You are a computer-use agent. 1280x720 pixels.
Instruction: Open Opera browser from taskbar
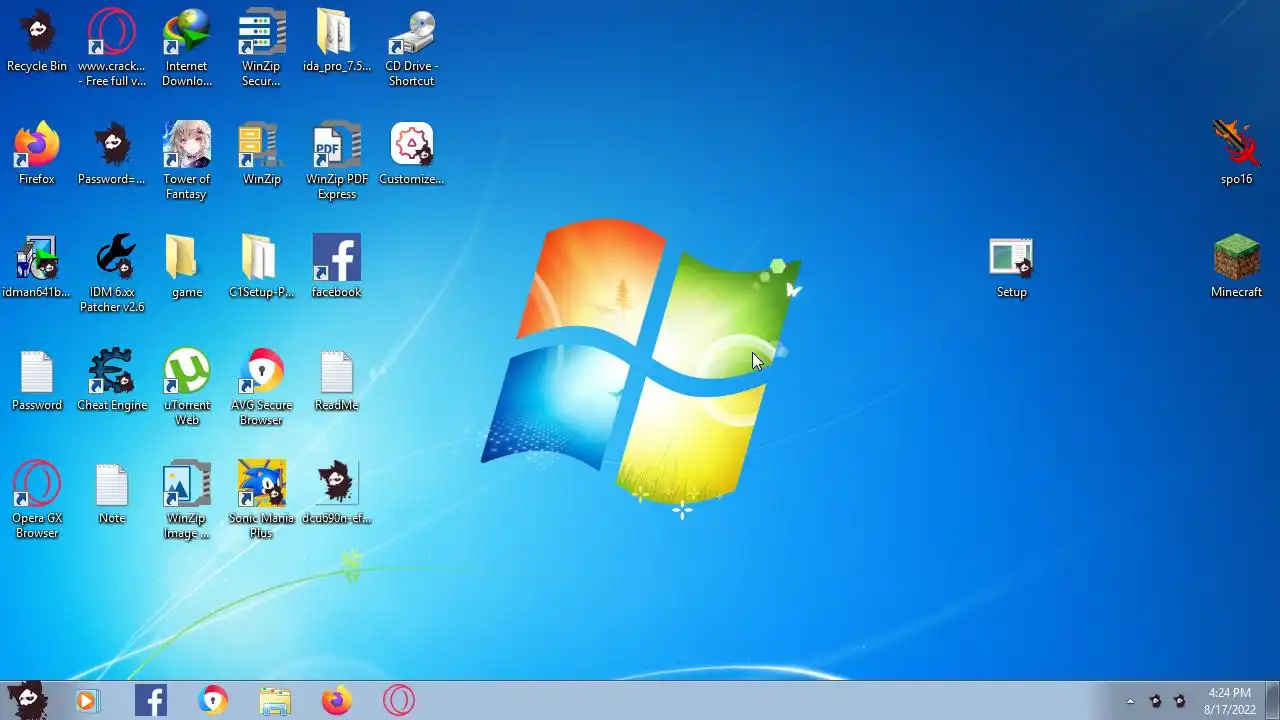(399, 701)
